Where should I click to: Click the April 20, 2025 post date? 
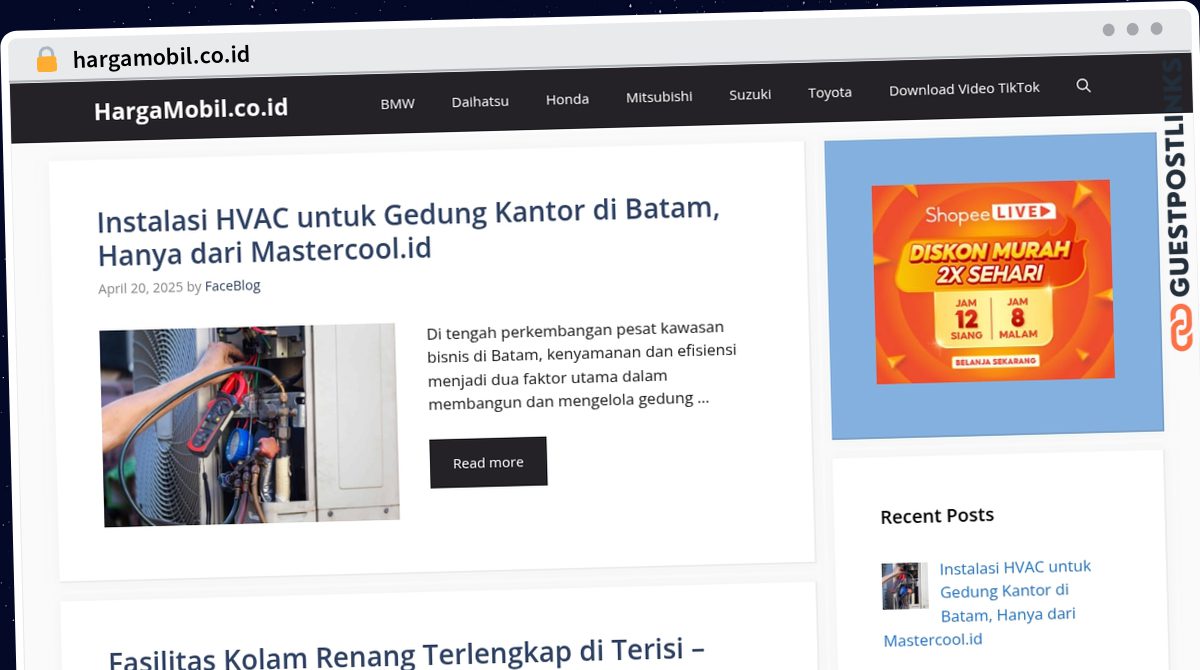coord(140,288)
